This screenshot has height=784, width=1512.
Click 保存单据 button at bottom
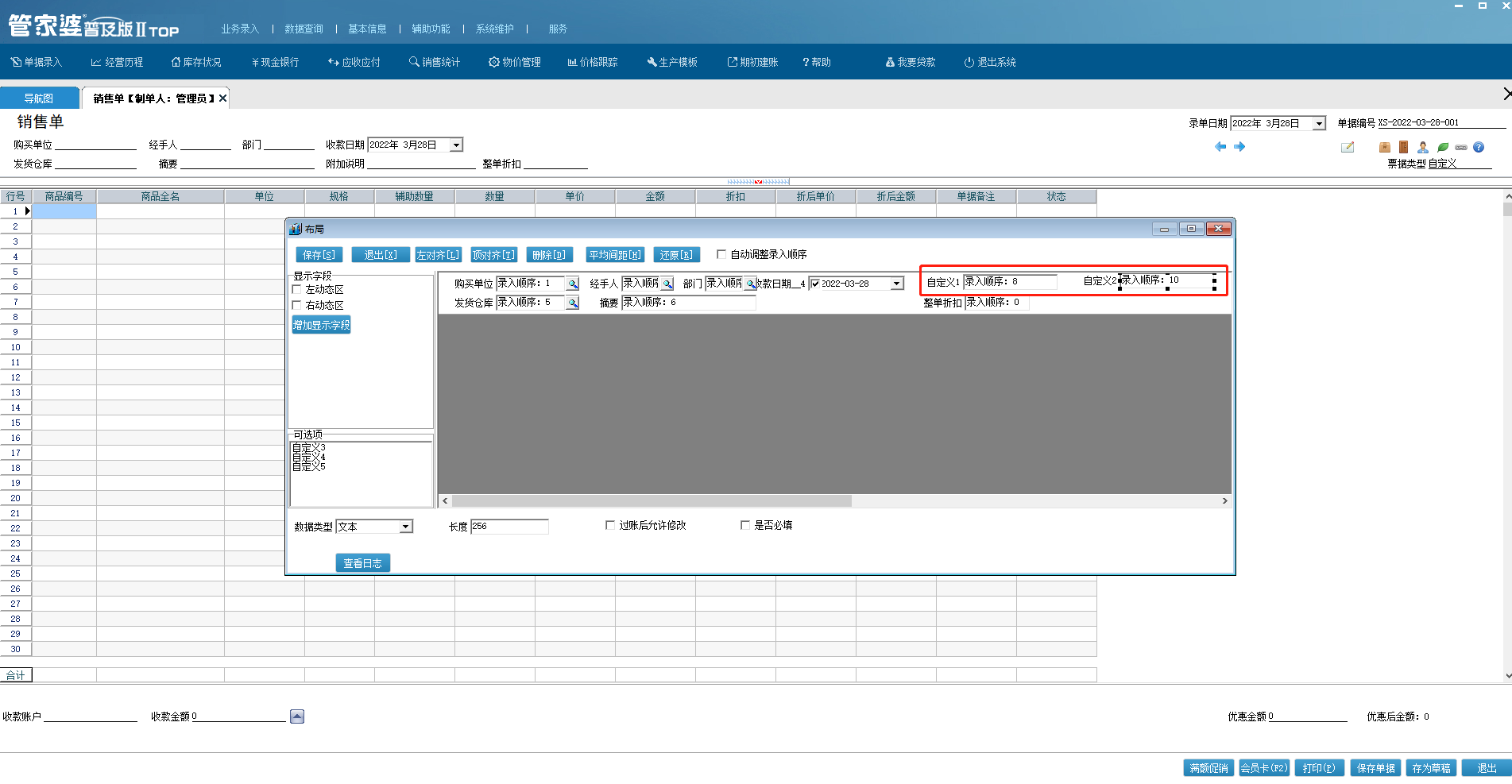1375,768
